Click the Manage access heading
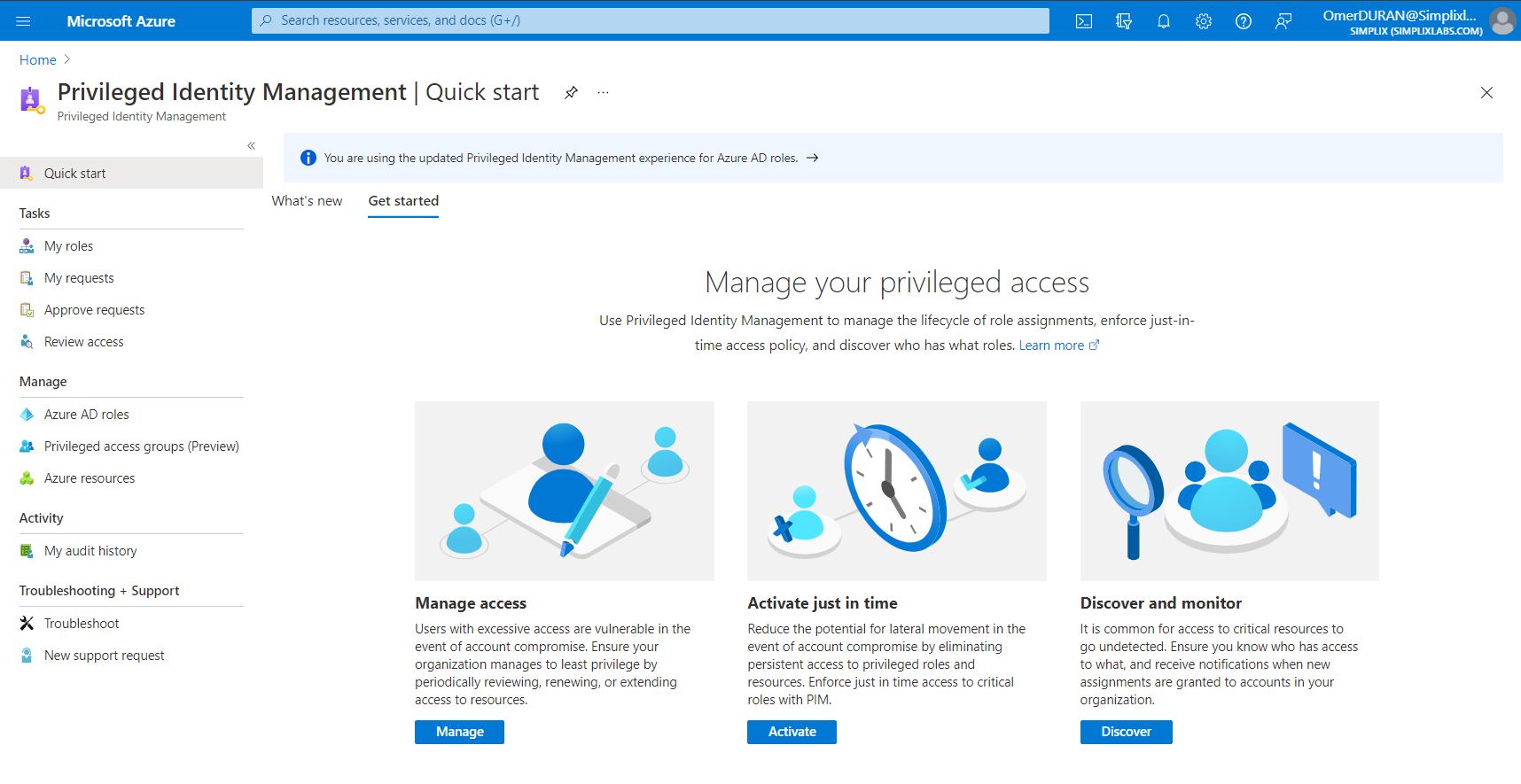 point(471,603)
